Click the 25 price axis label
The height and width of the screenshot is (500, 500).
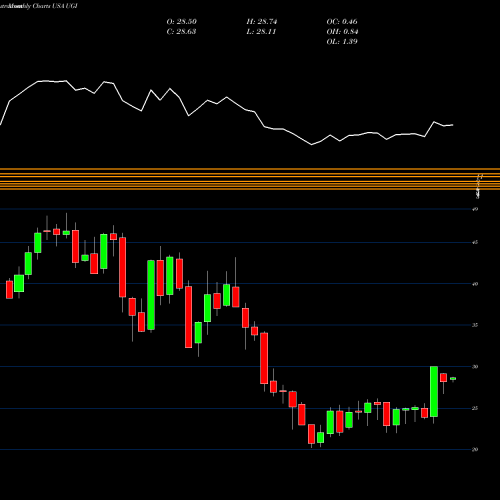coord(475,408)
